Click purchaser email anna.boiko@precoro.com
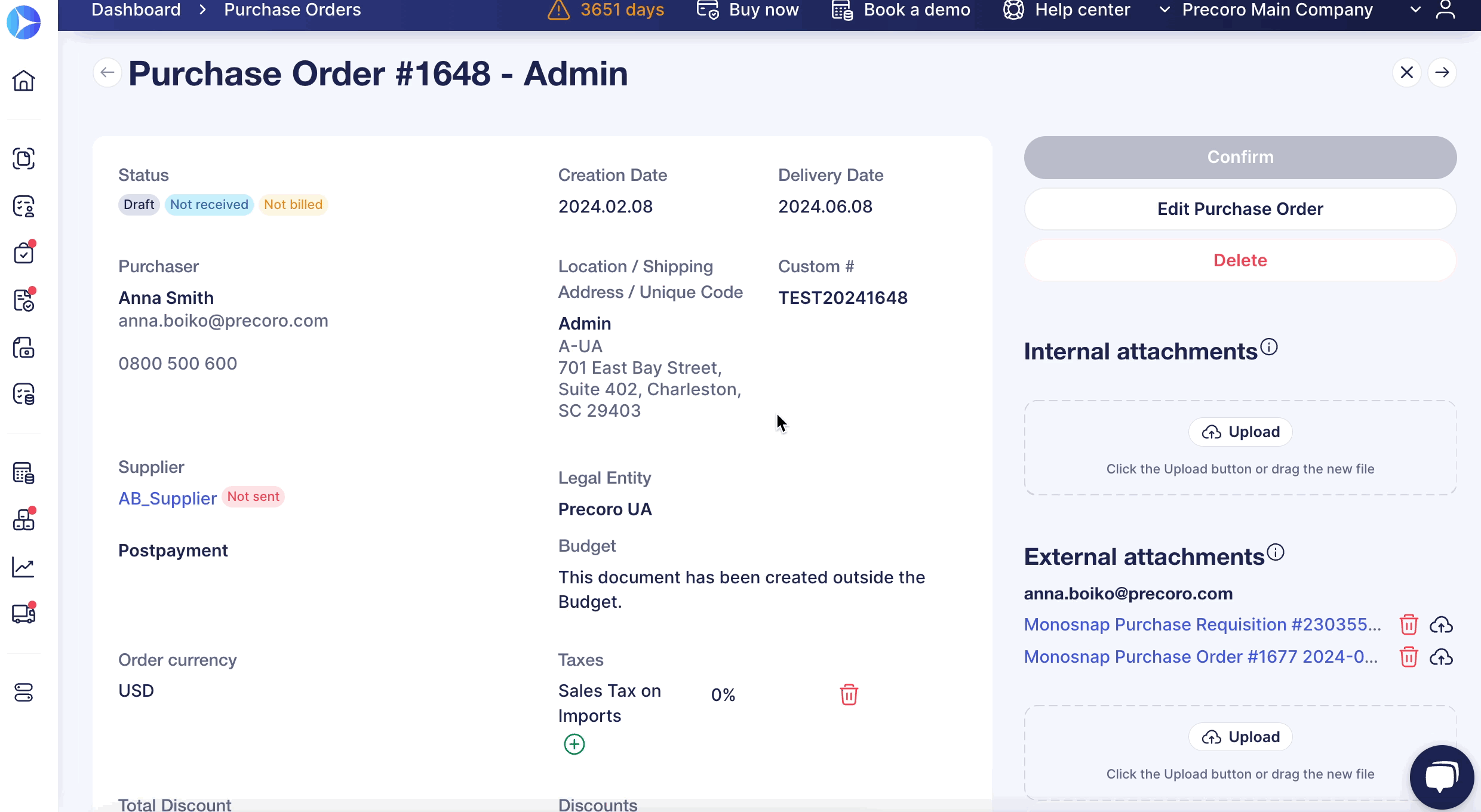This screenshot has height=812, width=1481. 223,321
